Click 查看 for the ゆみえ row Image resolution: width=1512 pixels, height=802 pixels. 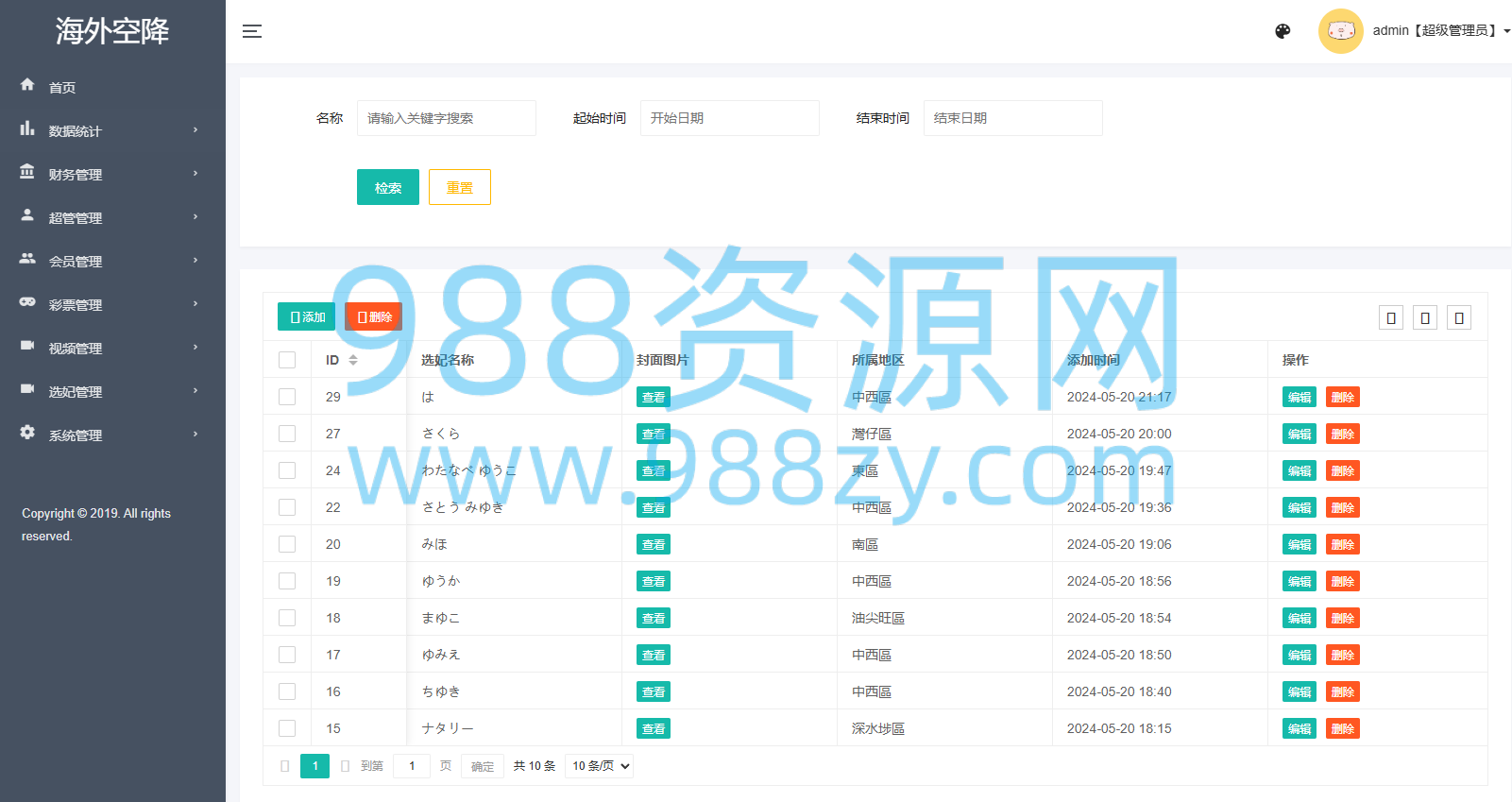654,655
